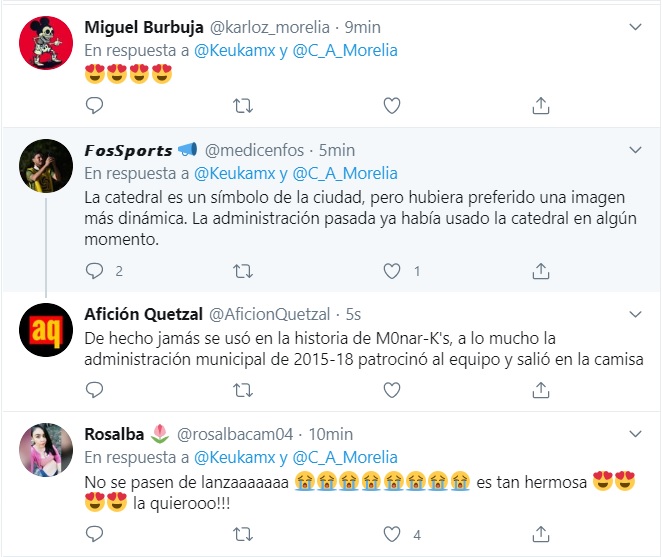This screenshot has width=662, height=557.
Task: Open Afición Quetzal tweet options chevron
Action: pyautogui.click(x=634, y=314)
